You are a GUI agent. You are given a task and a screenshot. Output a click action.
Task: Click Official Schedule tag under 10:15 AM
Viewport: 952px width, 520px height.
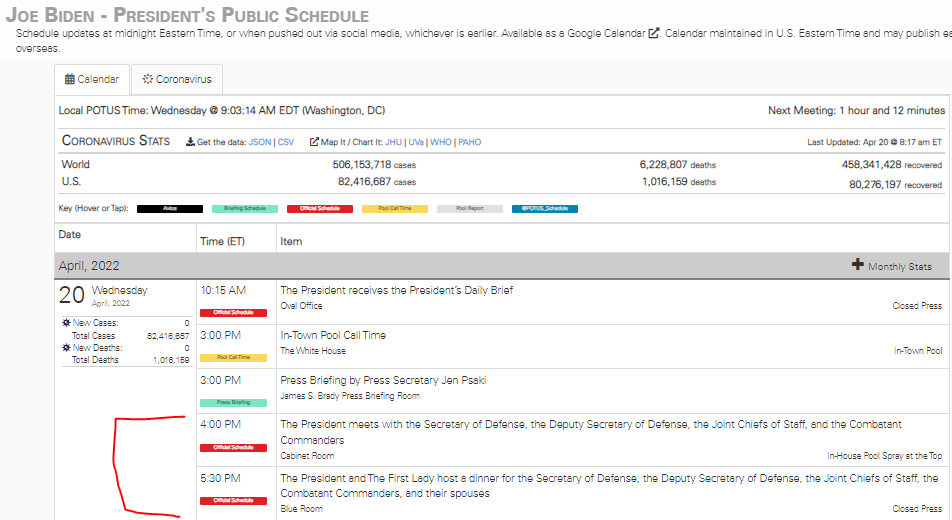234,313
